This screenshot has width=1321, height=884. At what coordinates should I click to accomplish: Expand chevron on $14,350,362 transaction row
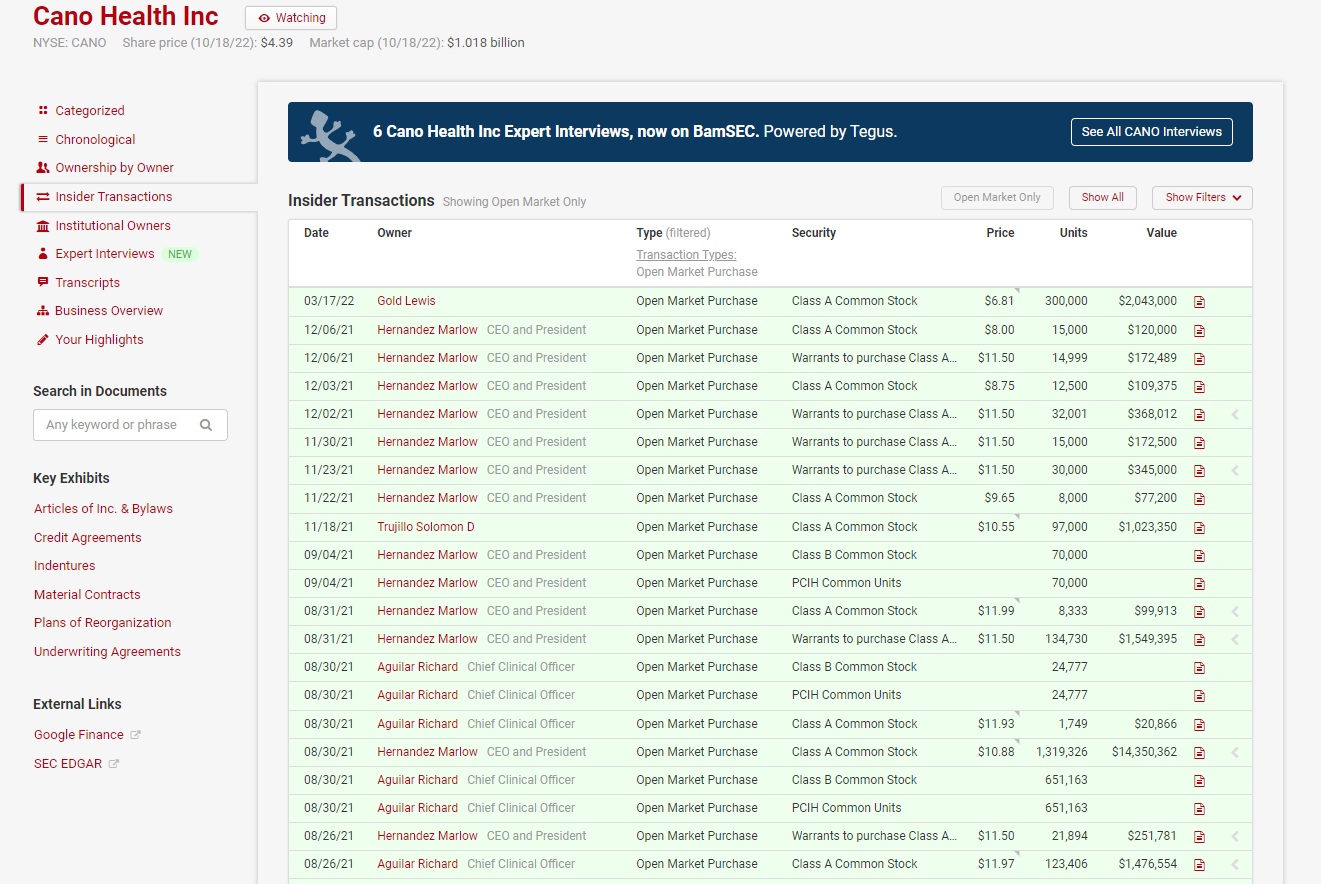[1235, 752]
